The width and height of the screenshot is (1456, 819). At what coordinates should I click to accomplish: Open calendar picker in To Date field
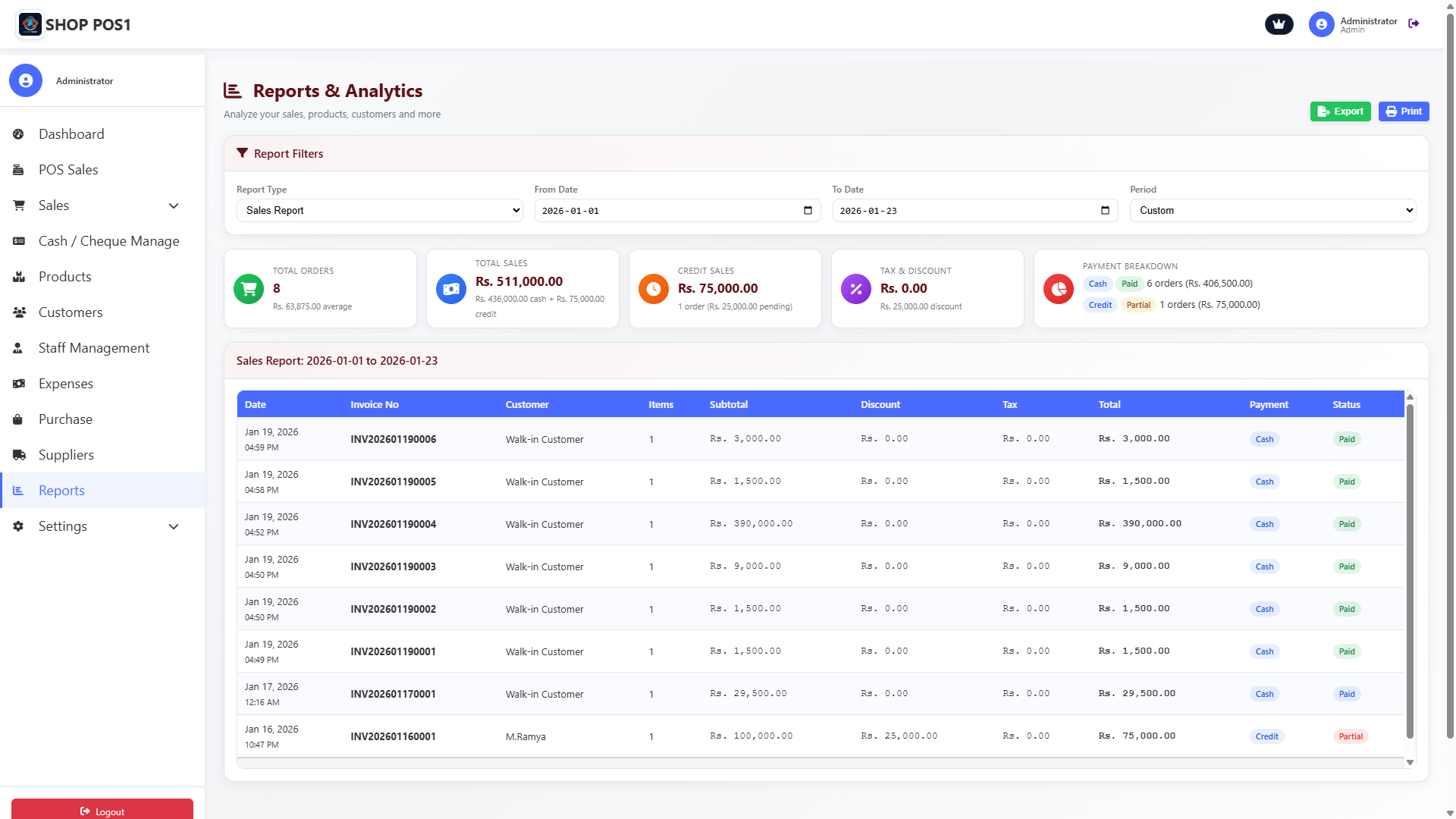click(1105, 210)
